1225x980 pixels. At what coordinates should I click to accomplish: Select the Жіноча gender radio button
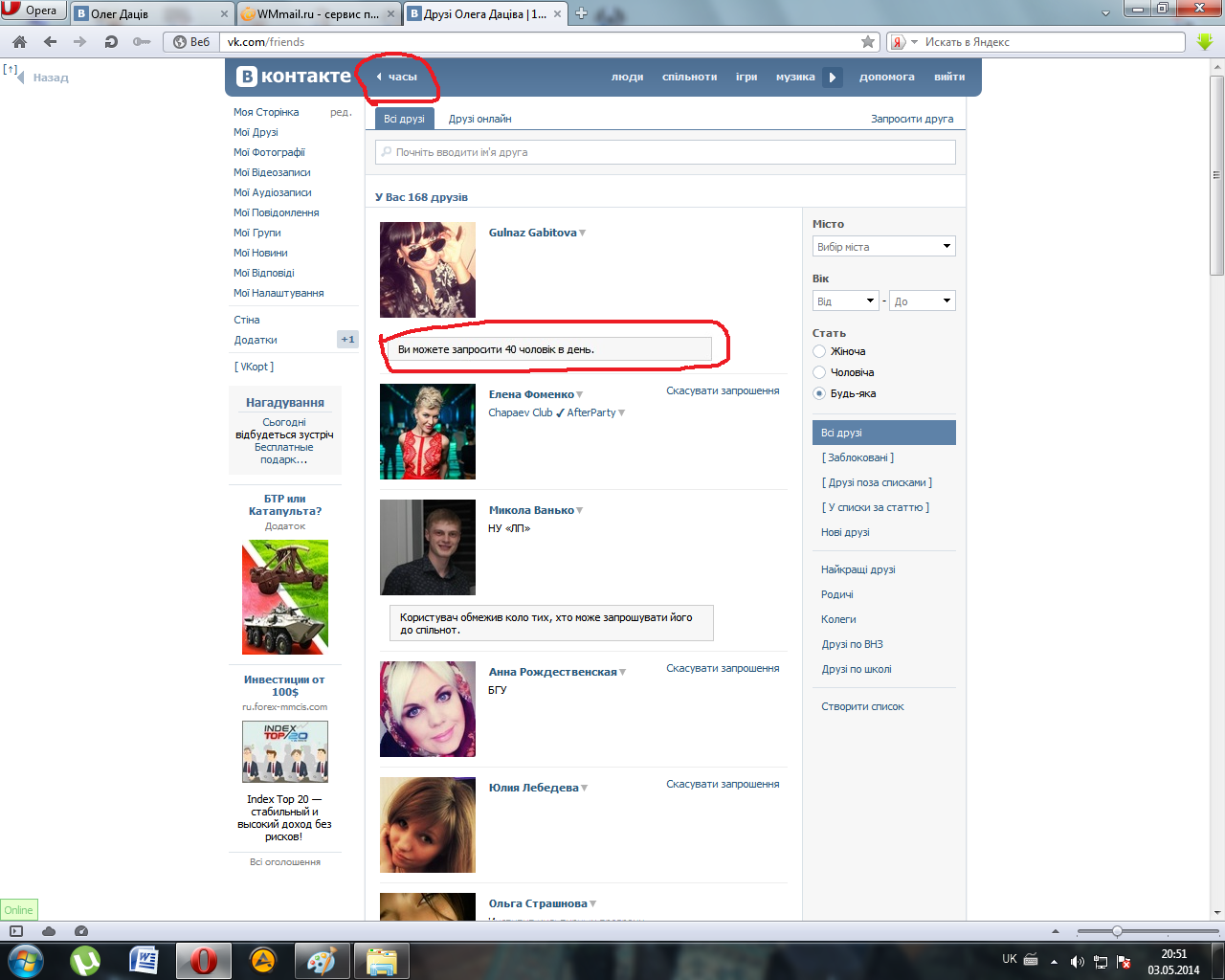(x=819, y=351)
